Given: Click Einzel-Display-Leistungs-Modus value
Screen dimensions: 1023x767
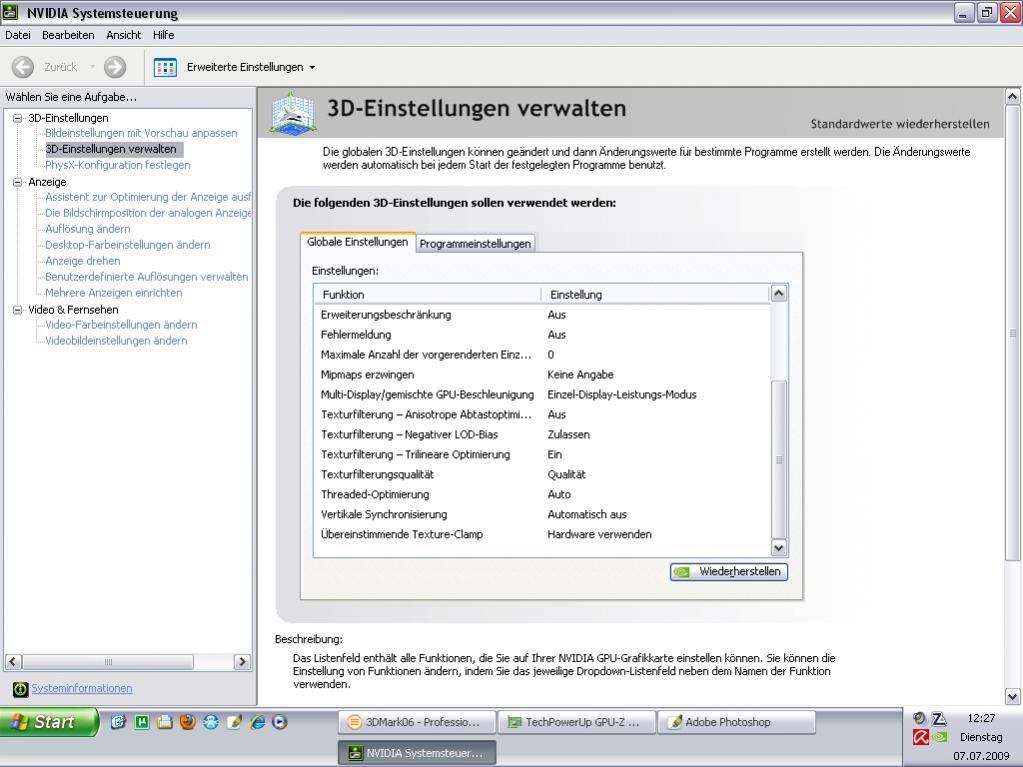Looking at the screenshot, I should pyautogui.click(x=622, y=395).
